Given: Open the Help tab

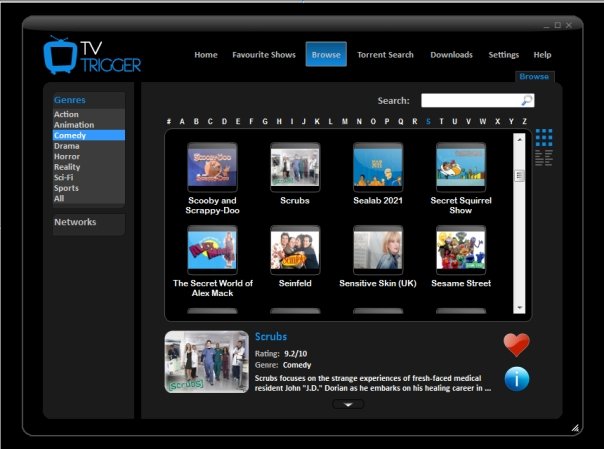Looking at the screenshot, I should coord(542,55).
